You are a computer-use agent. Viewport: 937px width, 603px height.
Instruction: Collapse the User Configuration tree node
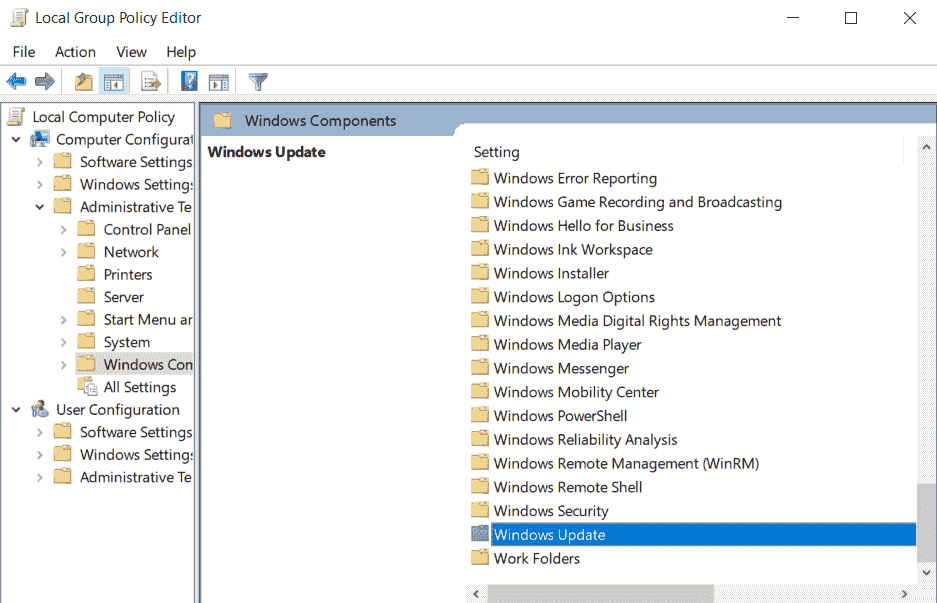16,410
